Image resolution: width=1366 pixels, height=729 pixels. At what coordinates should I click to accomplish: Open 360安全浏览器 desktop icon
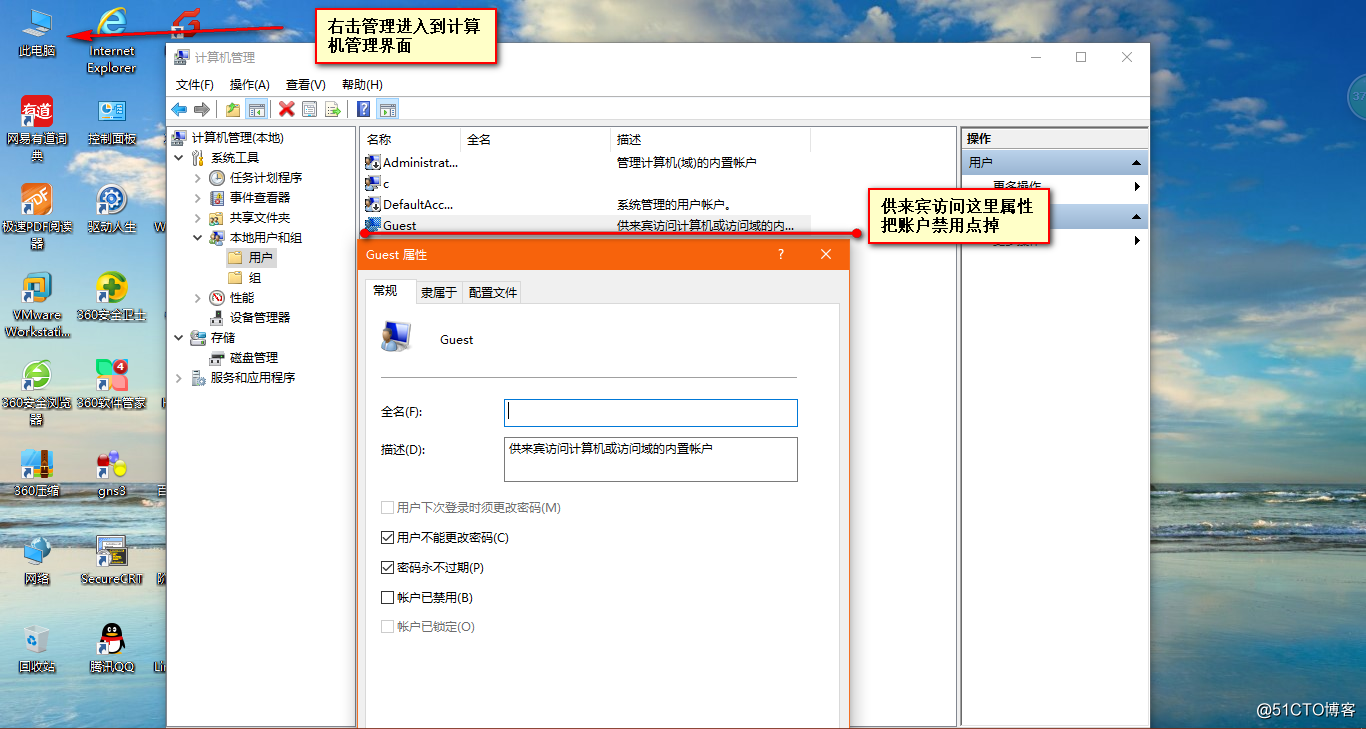point(38,392)
